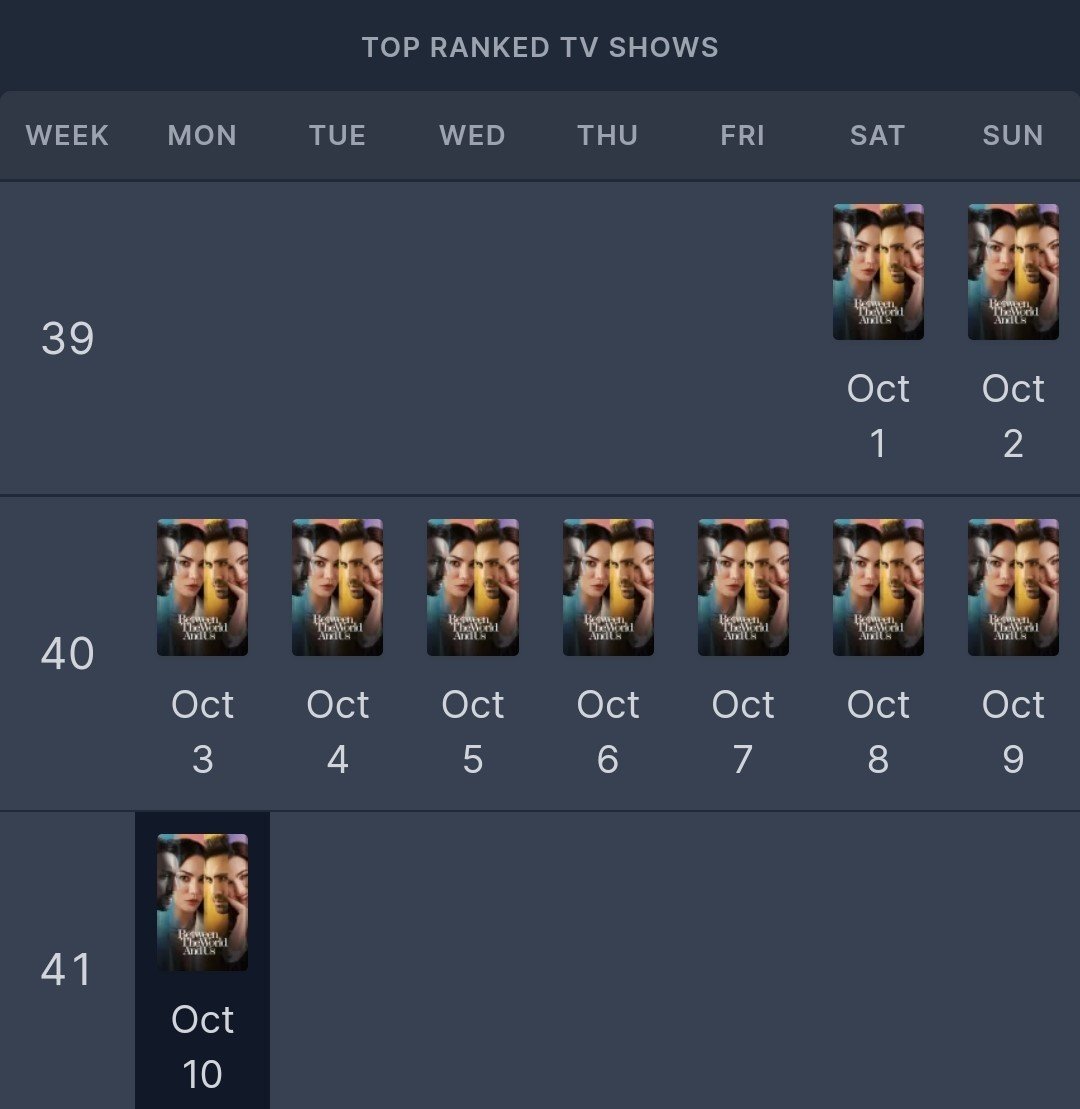Click week number 41 row label
This screenshot has height=1109, width=1080.
coord(67,970)
